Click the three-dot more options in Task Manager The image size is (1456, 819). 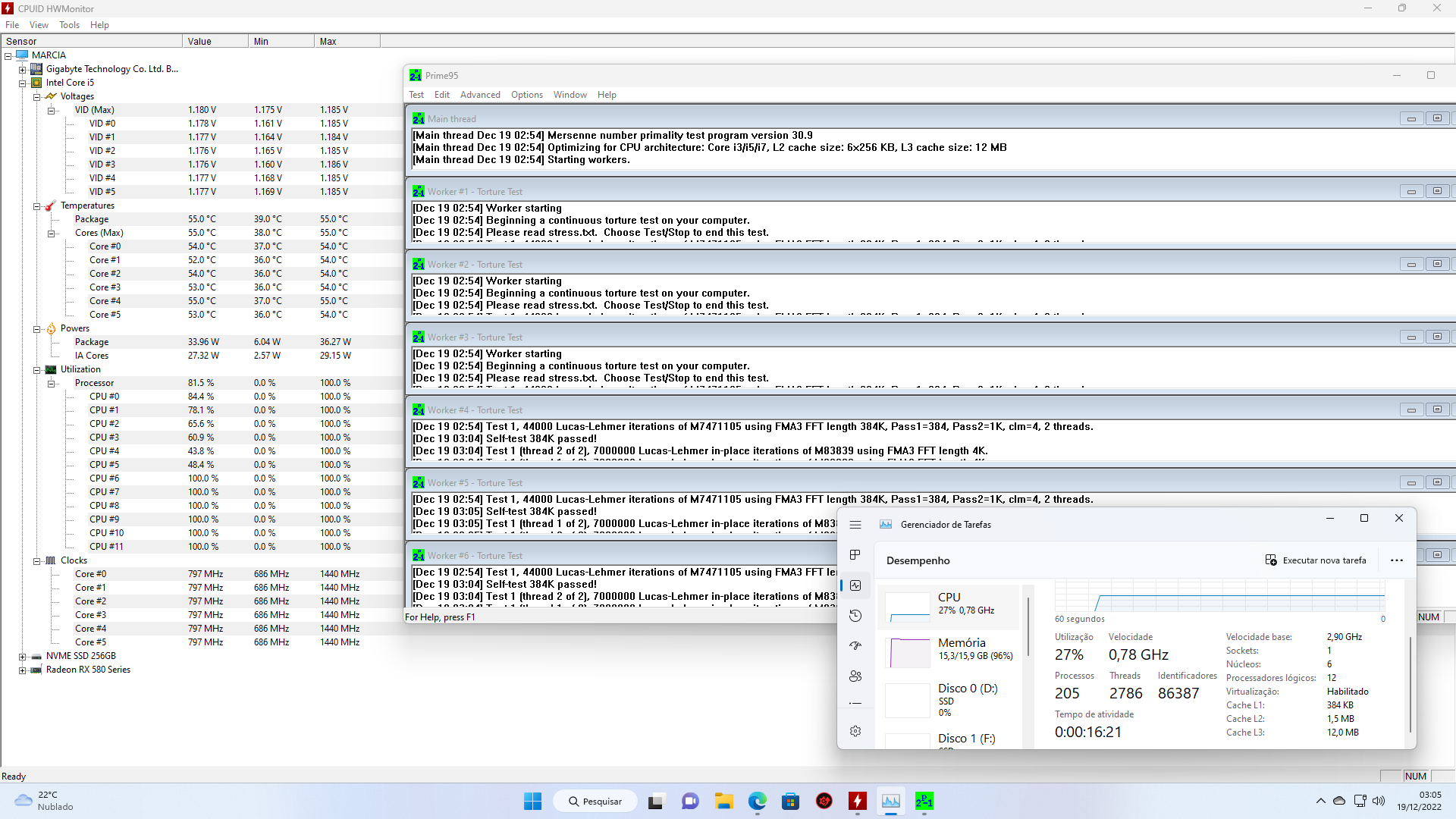click(x=1397, y=560)
